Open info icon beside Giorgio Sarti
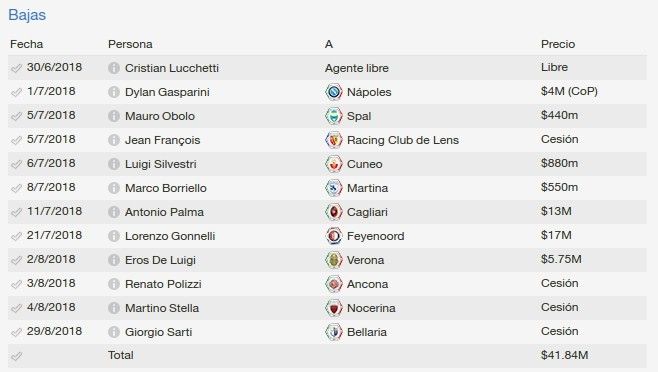This screenshot has width=658, height=372. pos(114,332)
